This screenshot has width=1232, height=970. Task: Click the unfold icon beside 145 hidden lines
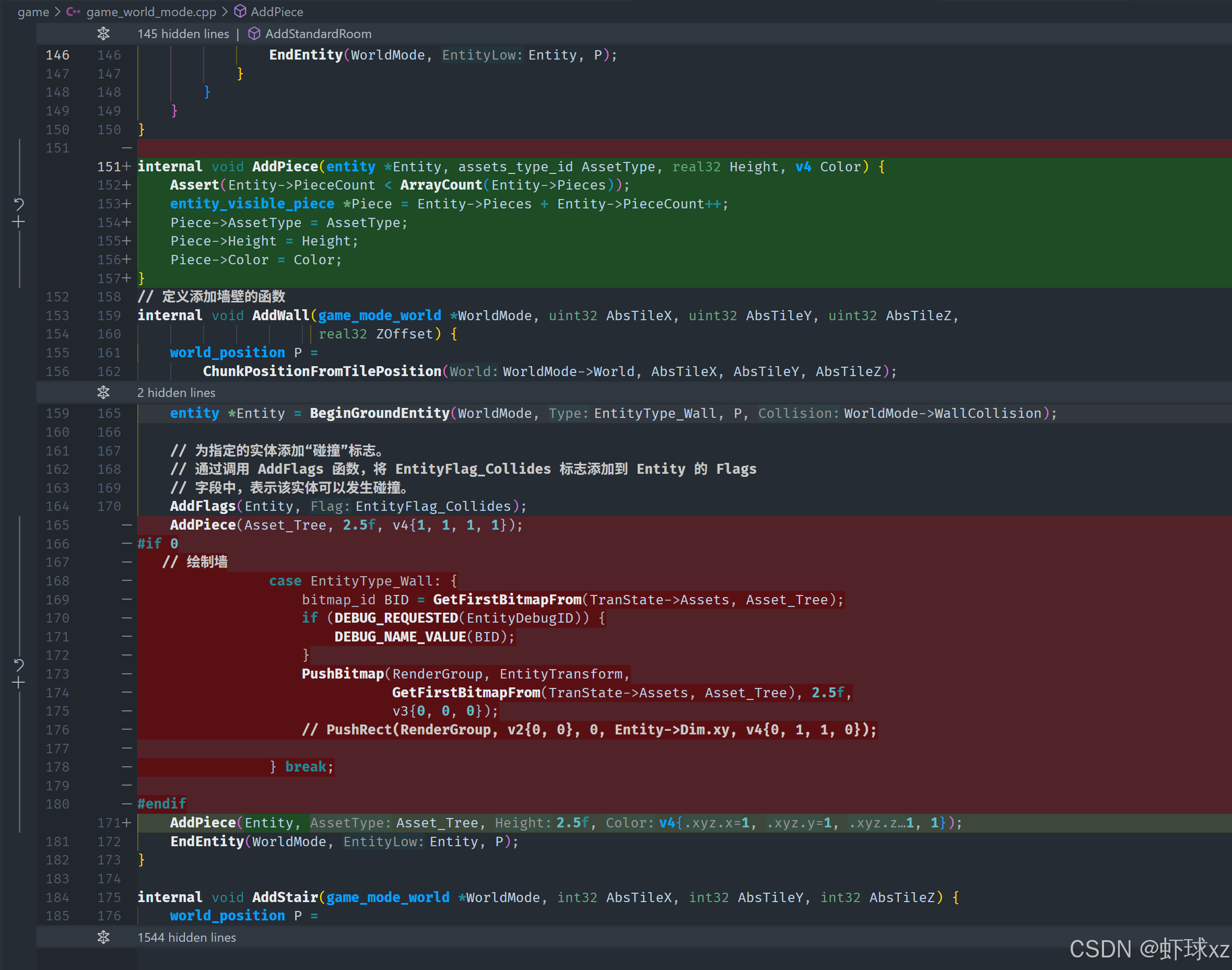coord(103,34)
